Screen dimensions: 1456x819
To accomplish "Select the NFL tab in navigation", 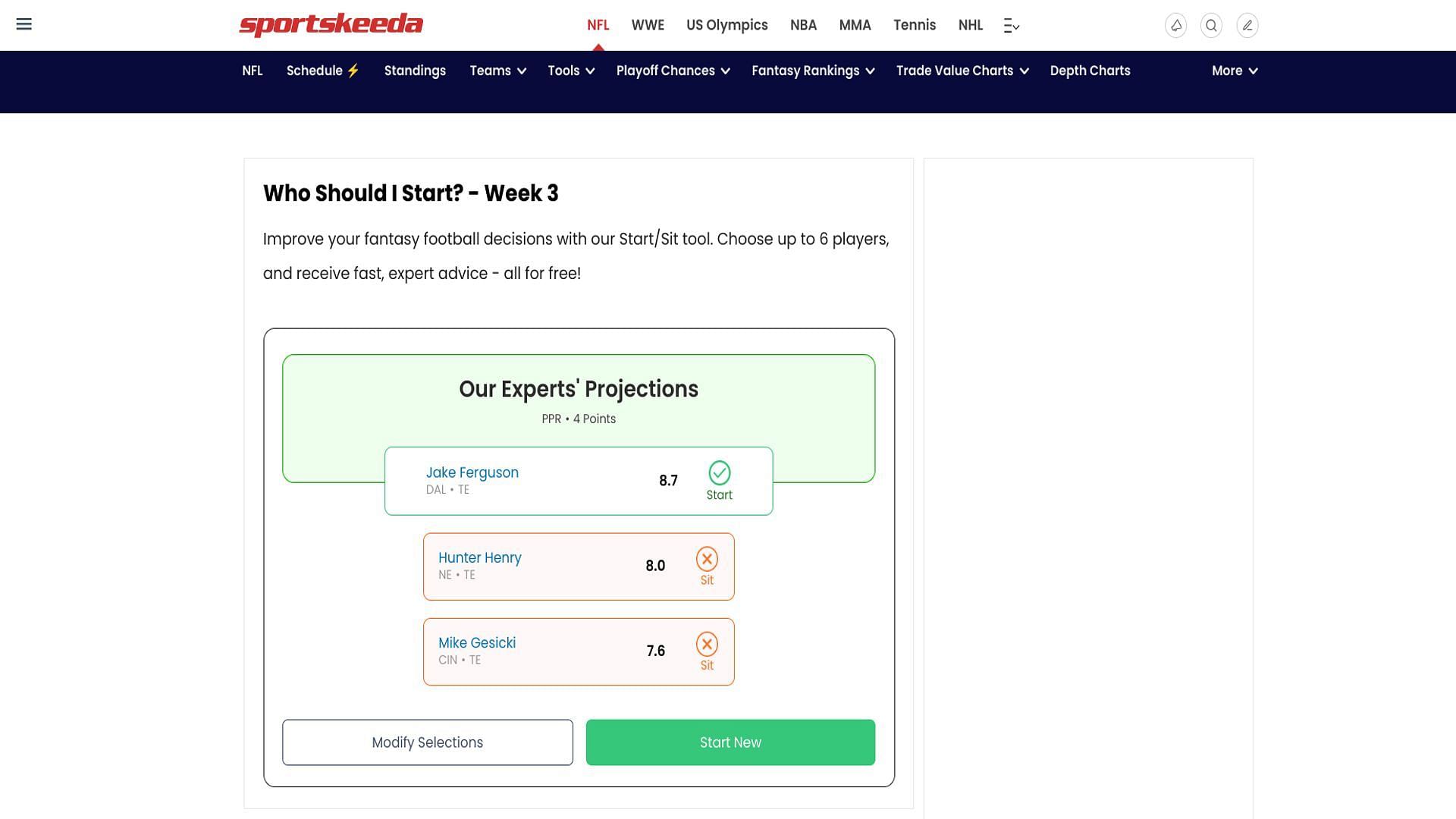I will pos(597,25).
